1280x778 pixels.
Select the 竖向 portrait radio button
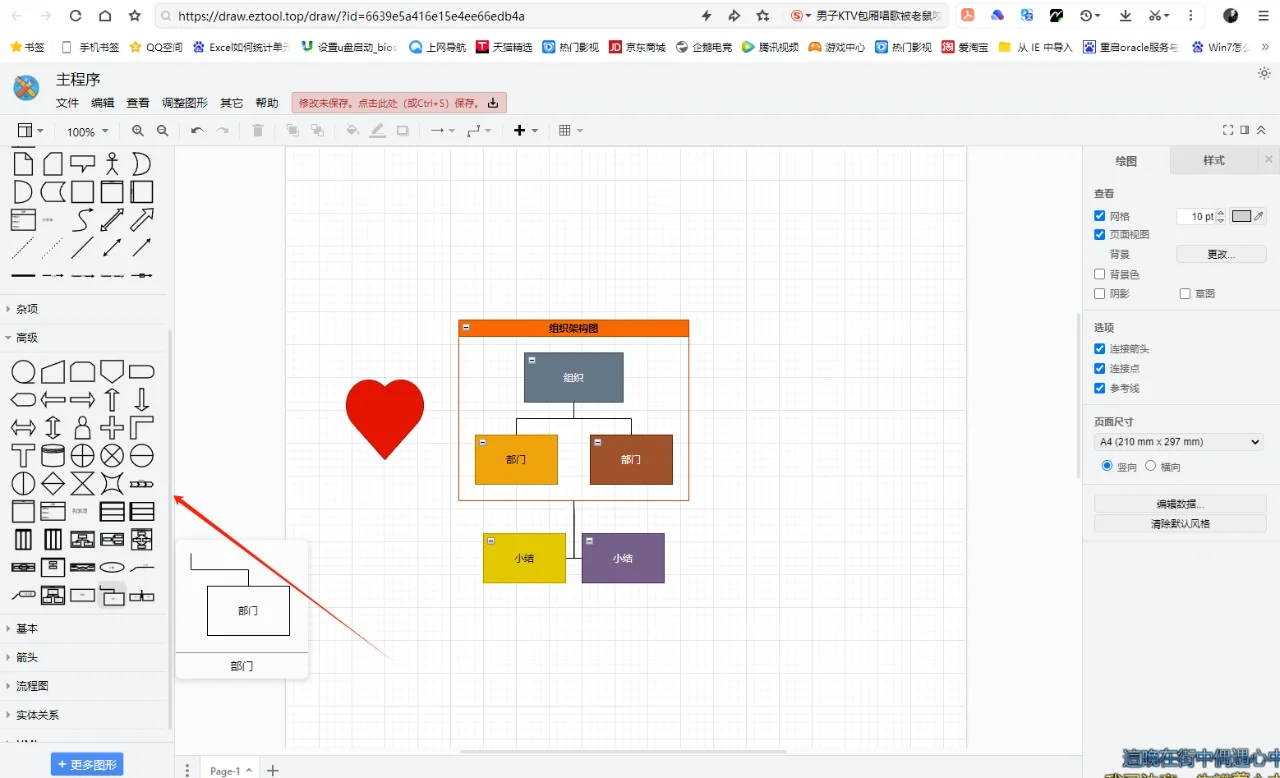click(x=1107, y=466)
